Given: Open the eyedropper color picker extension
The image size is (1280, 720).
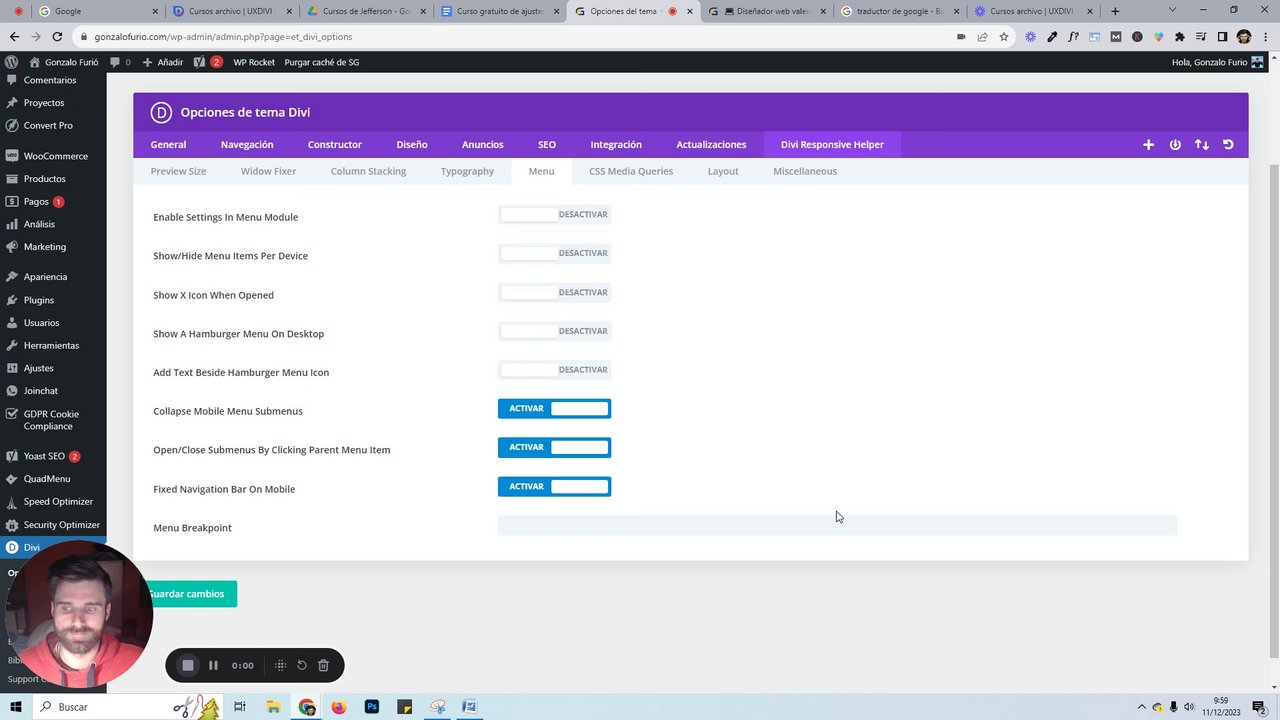Looking at the screenshot, I should (1052, 37).
